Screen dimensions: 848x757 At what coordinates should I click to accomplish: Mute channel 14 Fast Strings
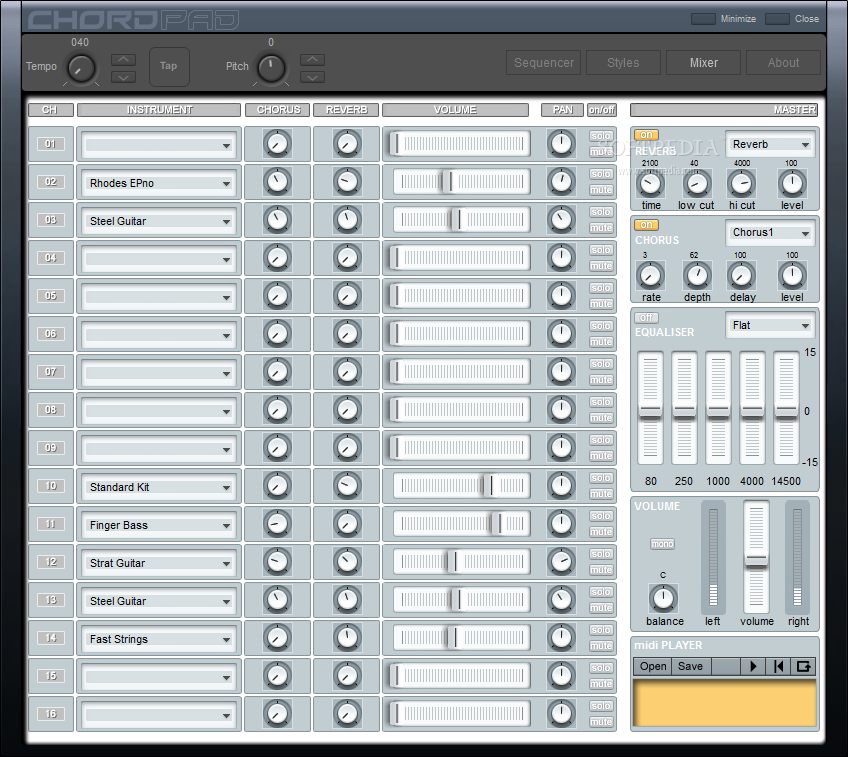click(601, 646)
